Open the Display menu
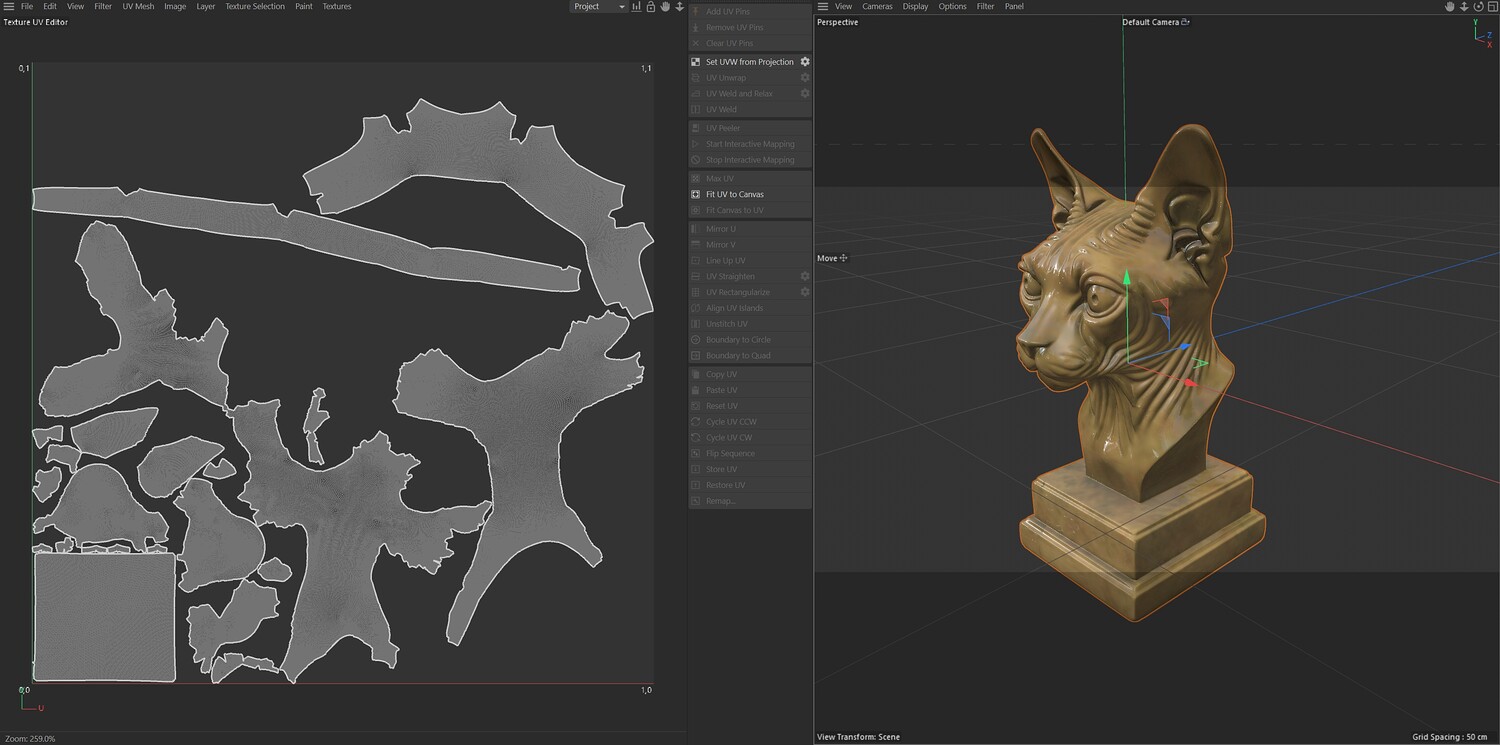Image resolution: width=1500 pixels, height=745 pixels. [x=916, y=6]
